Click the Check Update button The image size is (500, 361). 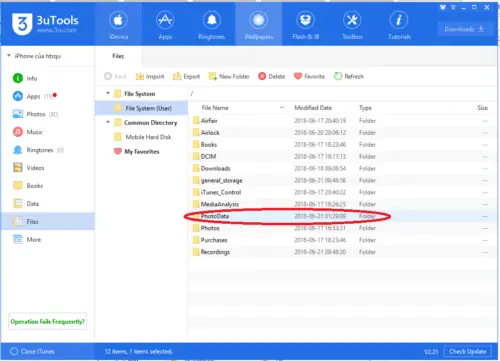coord(467,351)
